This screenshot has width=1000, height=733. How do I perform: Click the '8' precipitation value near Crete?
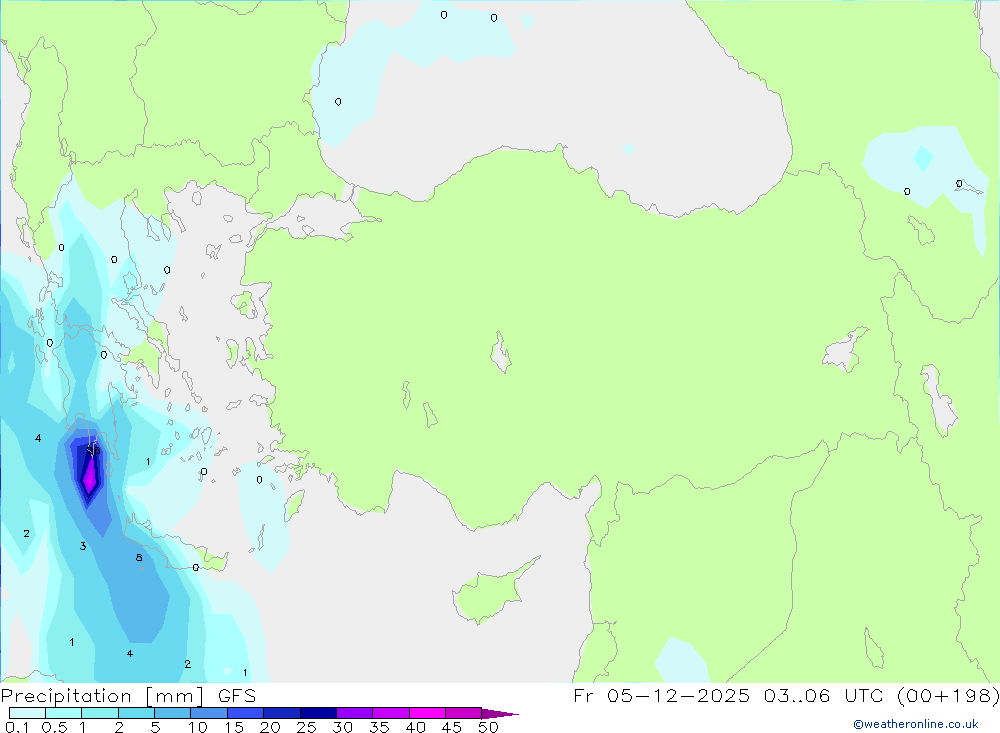click(139, 558)
